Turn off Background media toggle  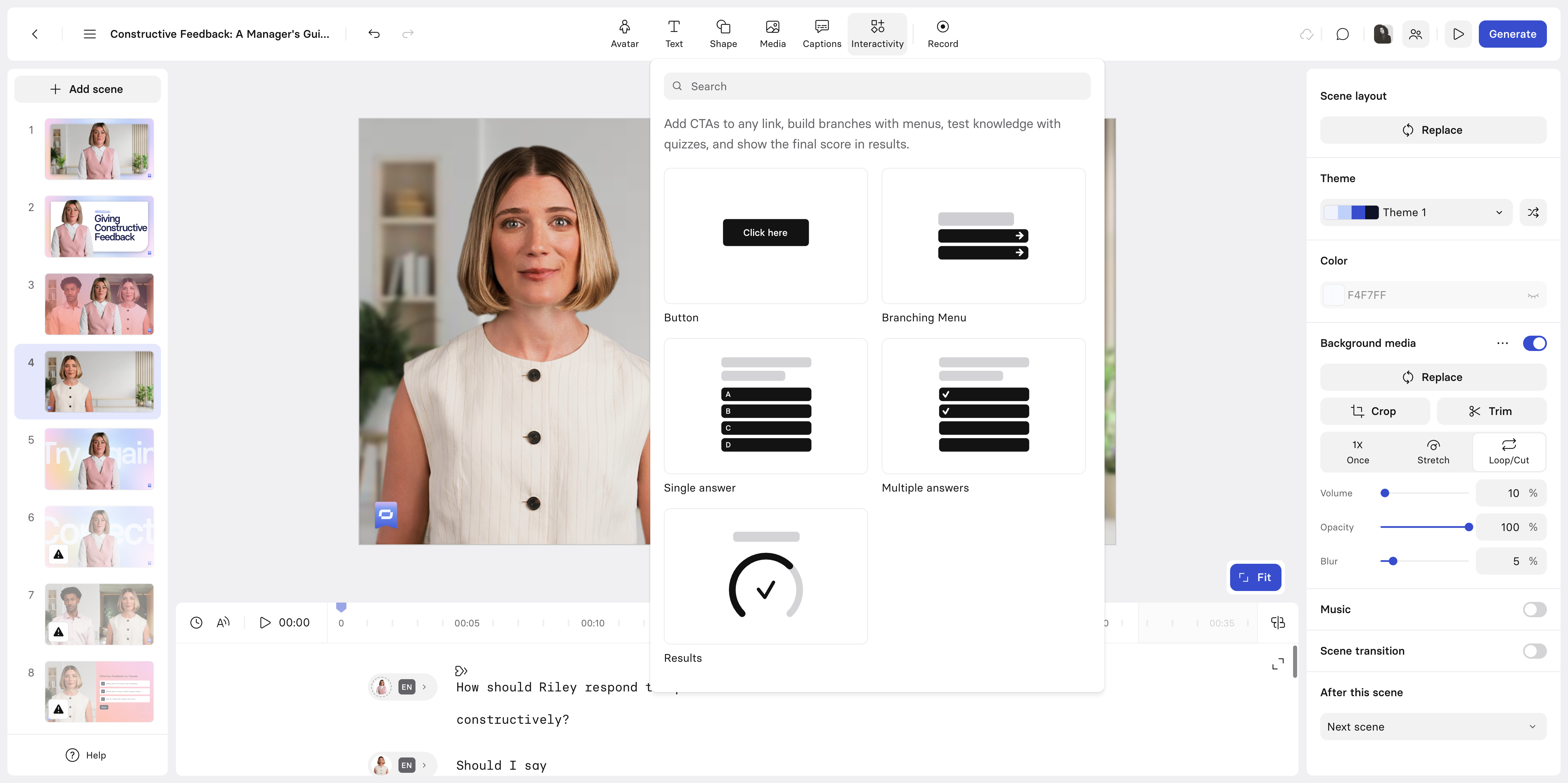click(1534, 343)
